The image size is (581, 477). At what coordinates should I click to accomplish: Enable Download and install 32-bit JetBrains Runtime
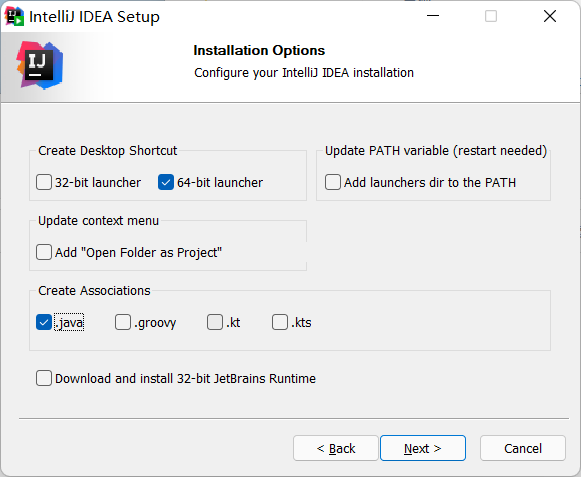(44, 378)
